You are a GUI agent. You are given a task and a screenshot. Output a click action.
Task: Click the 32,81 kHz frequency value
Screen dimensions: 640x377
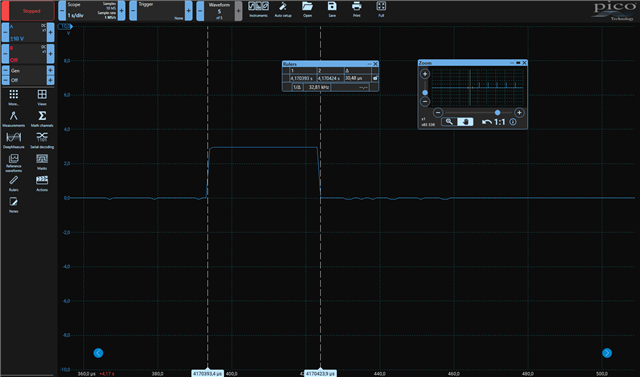pyautogui.click(x=318, y=87)
